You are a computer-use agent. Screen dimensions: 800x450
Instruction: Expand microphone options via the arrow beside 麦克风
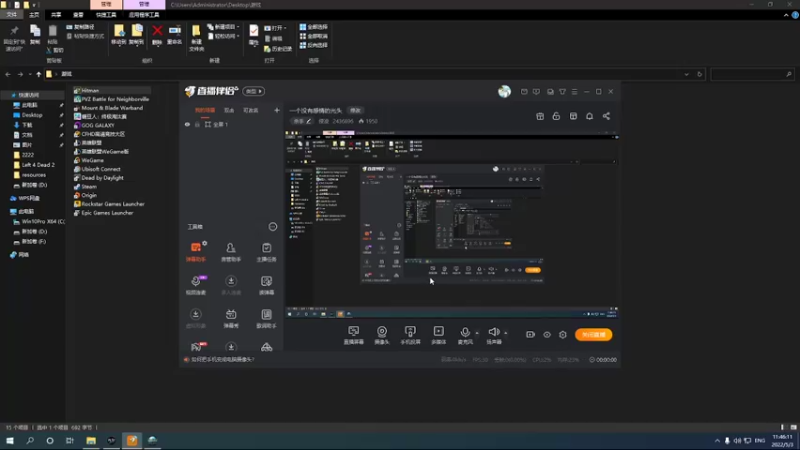tap(477, 333)
